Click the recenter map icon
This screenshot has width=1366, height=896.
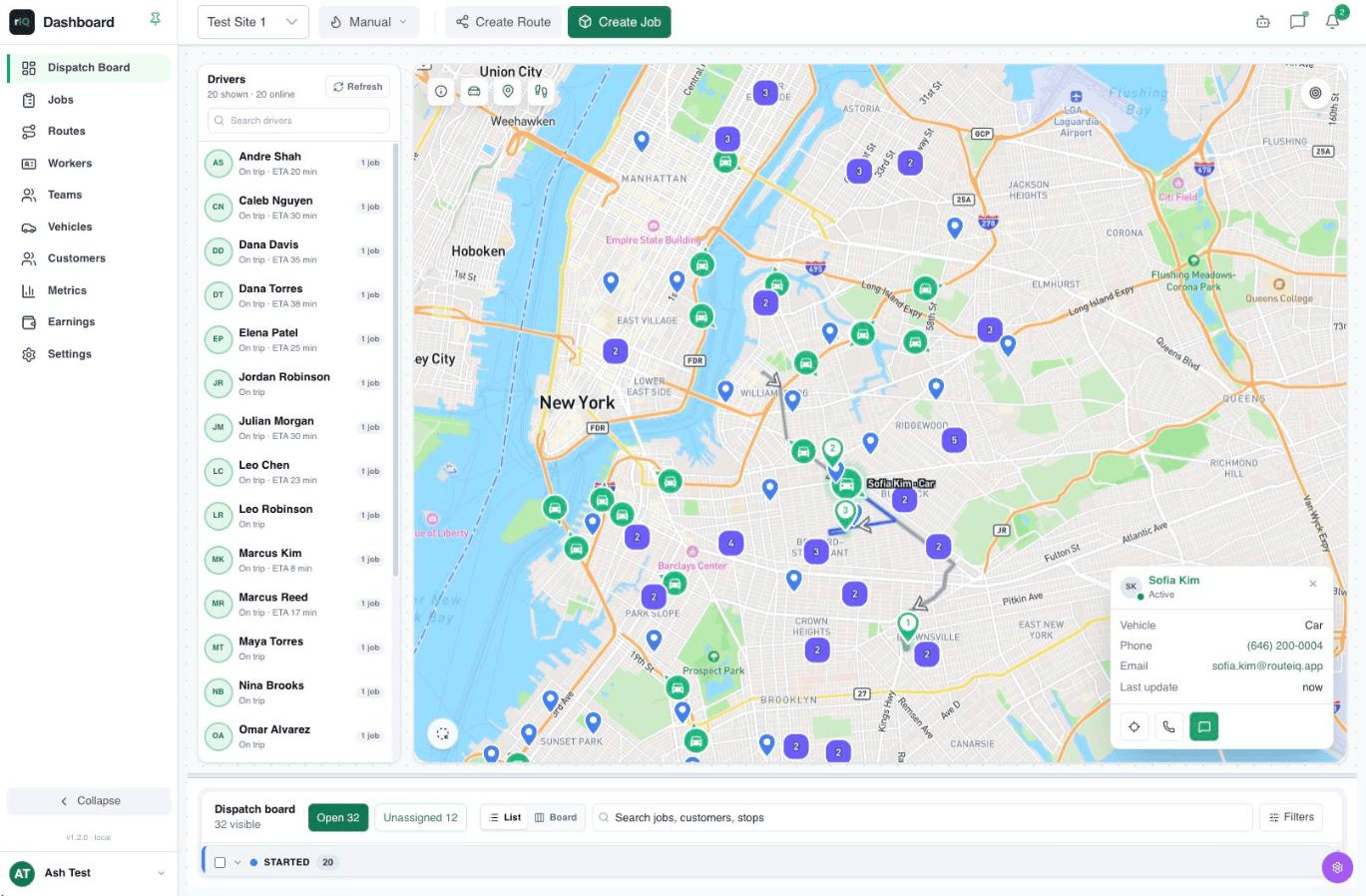click(442, 733)
